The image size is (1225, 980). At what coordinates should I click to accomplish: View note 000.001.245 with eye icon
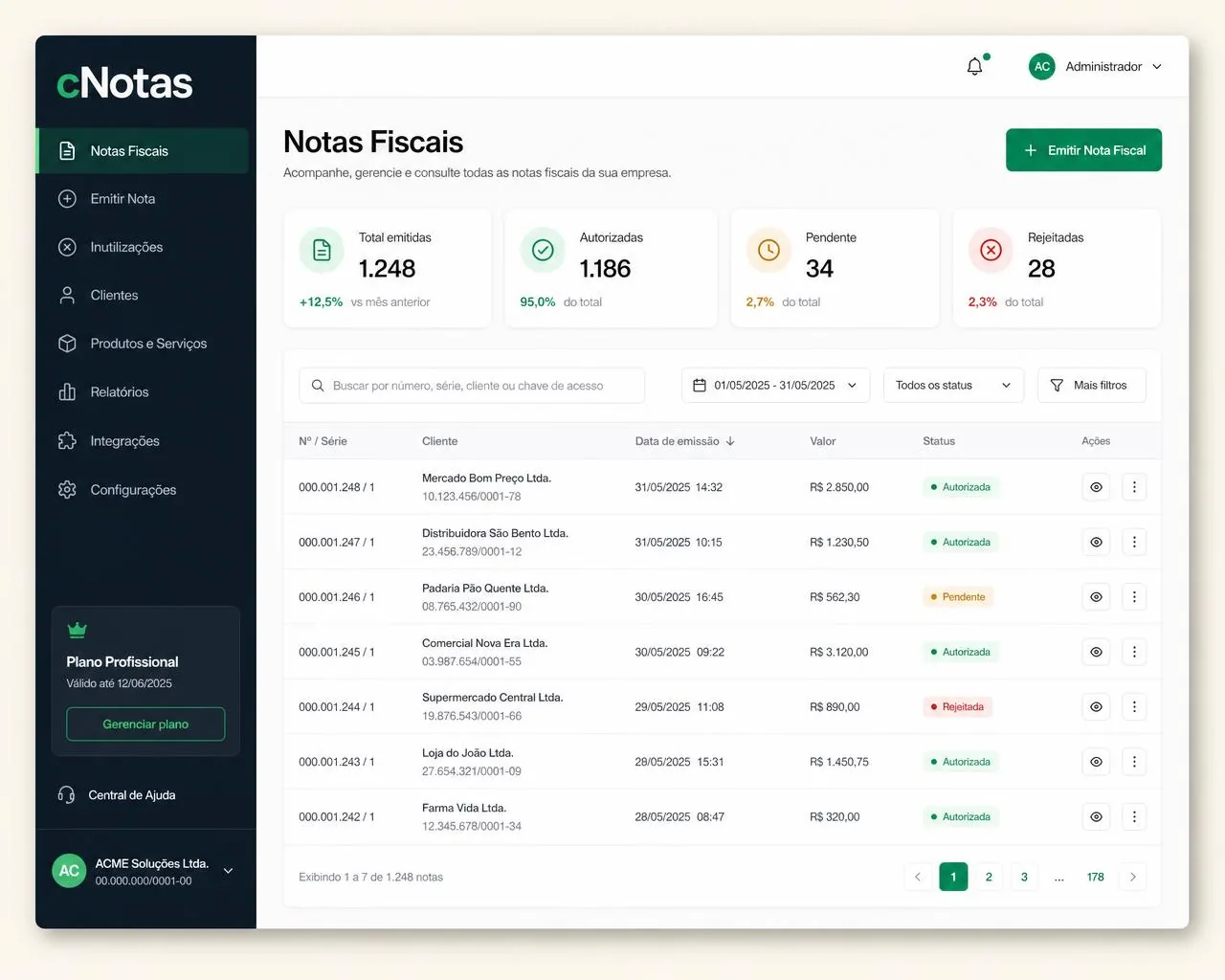click(1096, 652)
